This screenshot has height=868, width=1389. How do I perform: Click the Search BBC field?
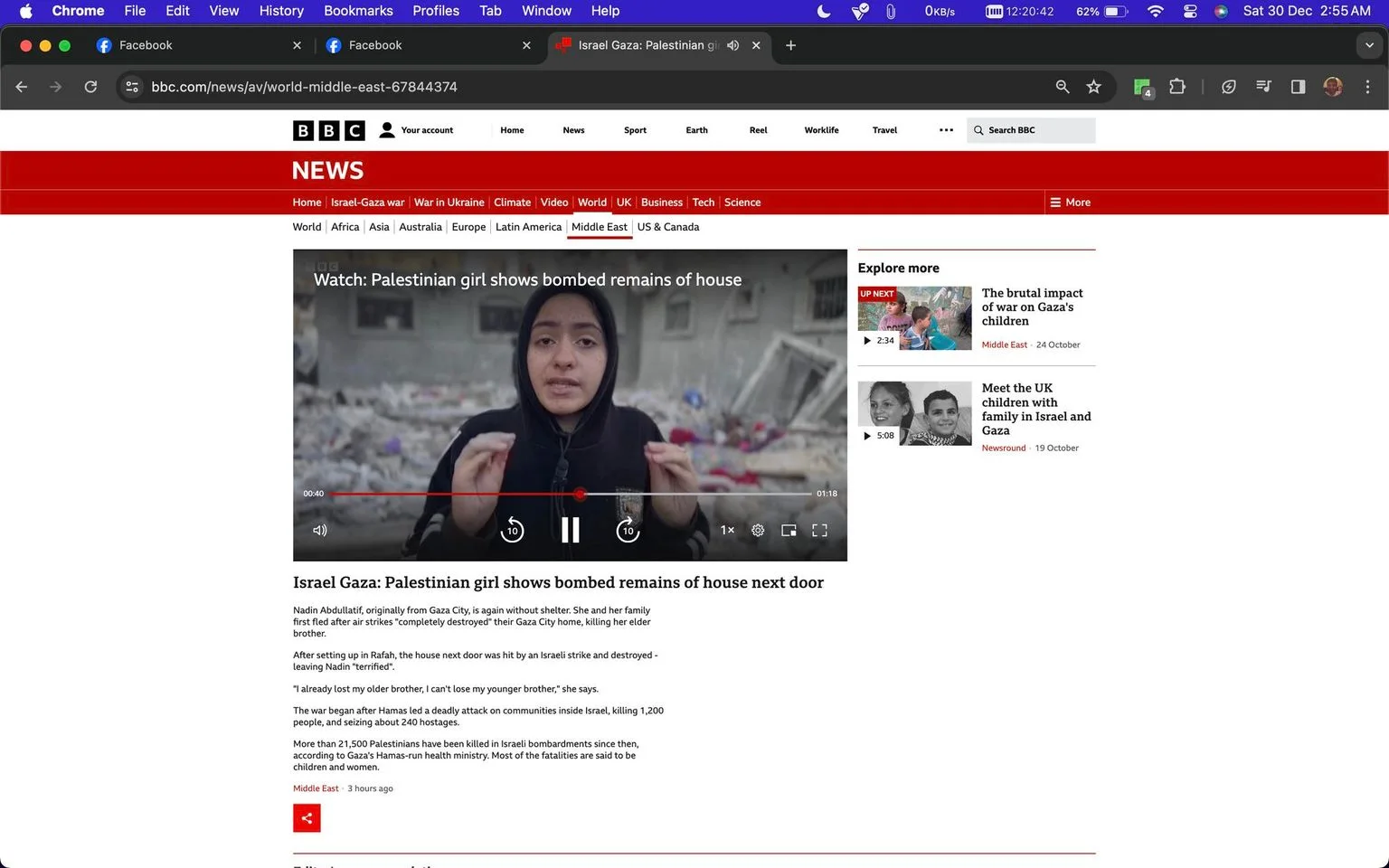coord(1031,130)
